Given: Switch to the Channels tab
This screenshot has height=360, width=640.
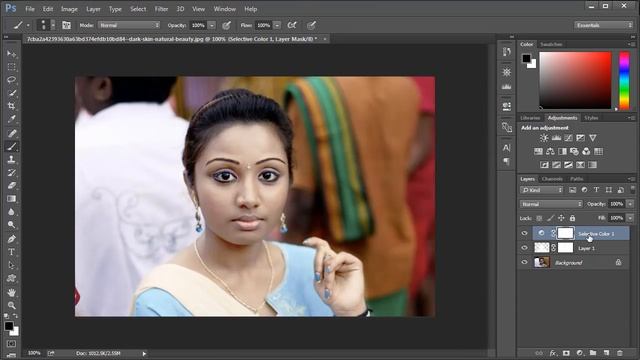Looking at the screenshot, I should coord(552,179).
